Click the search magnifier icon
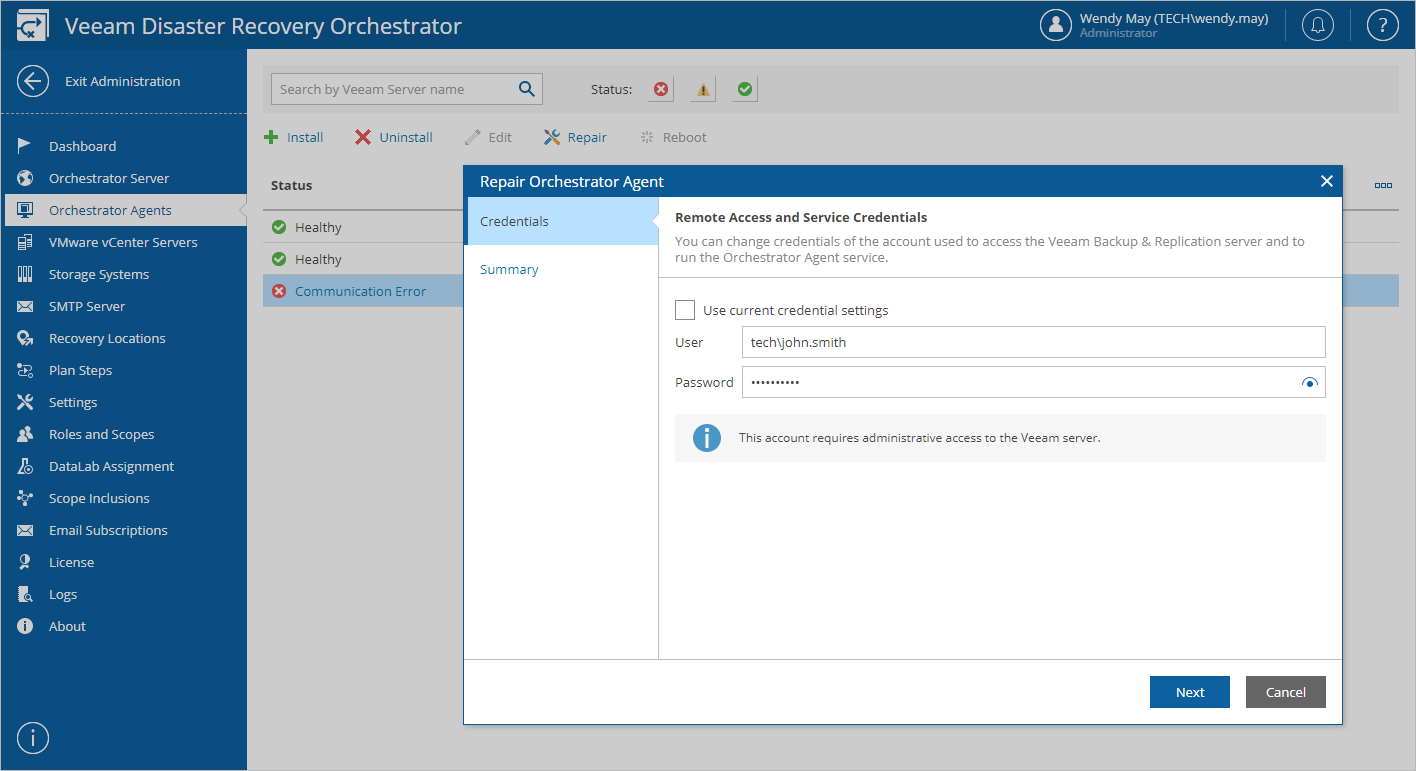1416x771 pixels. click(527, 89)
